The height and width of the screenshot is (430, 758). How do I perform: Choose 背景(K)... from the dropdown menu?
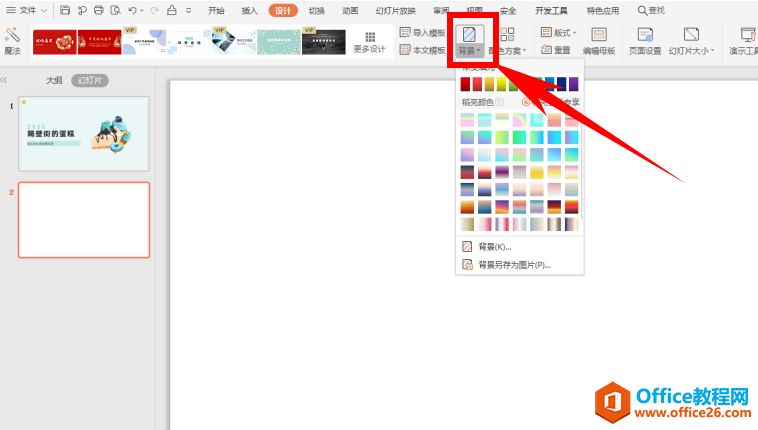pyautogui.click(x=495, y=246)
